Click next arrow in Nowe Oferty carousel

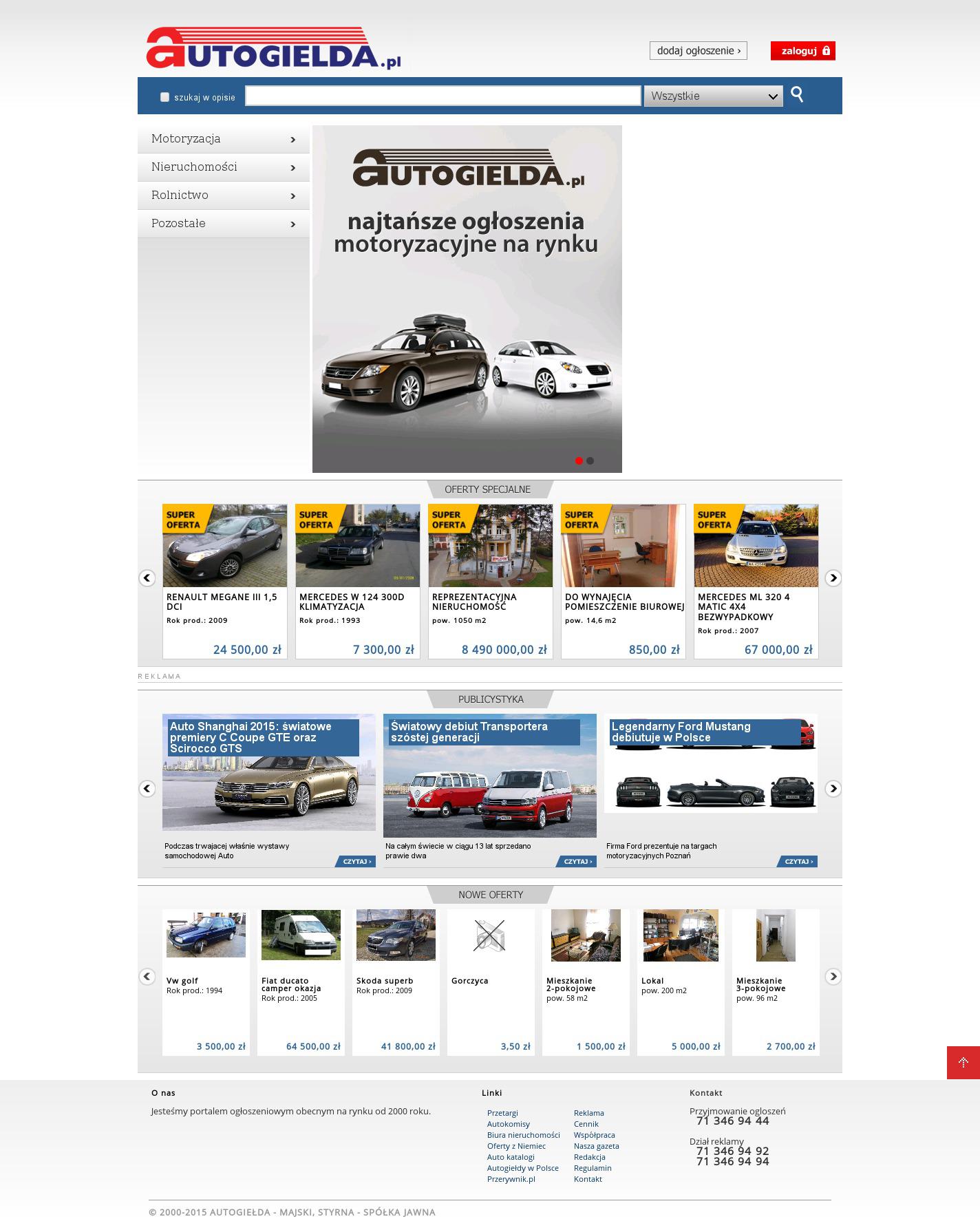833,977
